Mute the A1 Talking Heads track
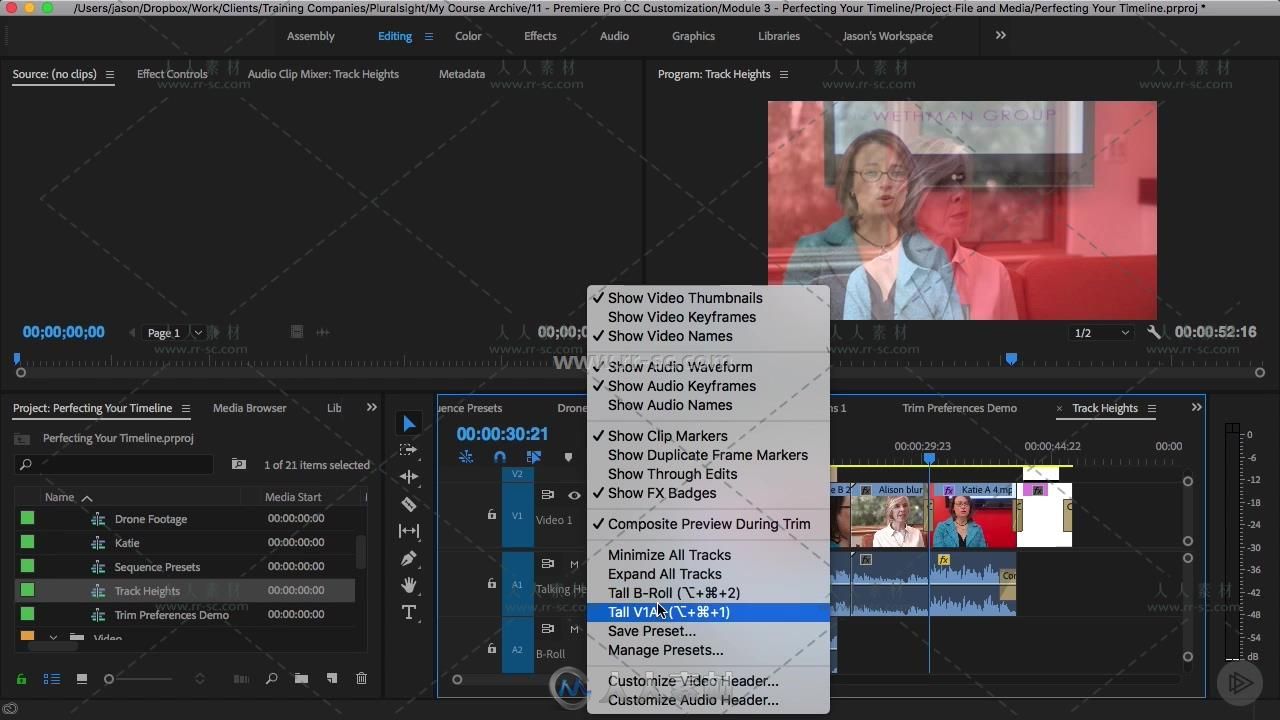 click(574, 564)
